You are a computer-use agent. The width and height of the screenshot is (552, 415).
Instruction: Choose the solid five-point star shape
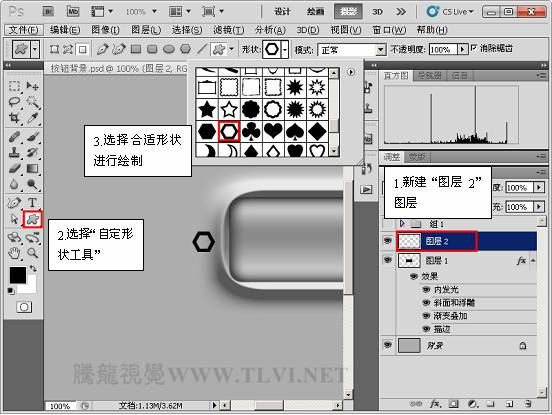click(207, 109)
